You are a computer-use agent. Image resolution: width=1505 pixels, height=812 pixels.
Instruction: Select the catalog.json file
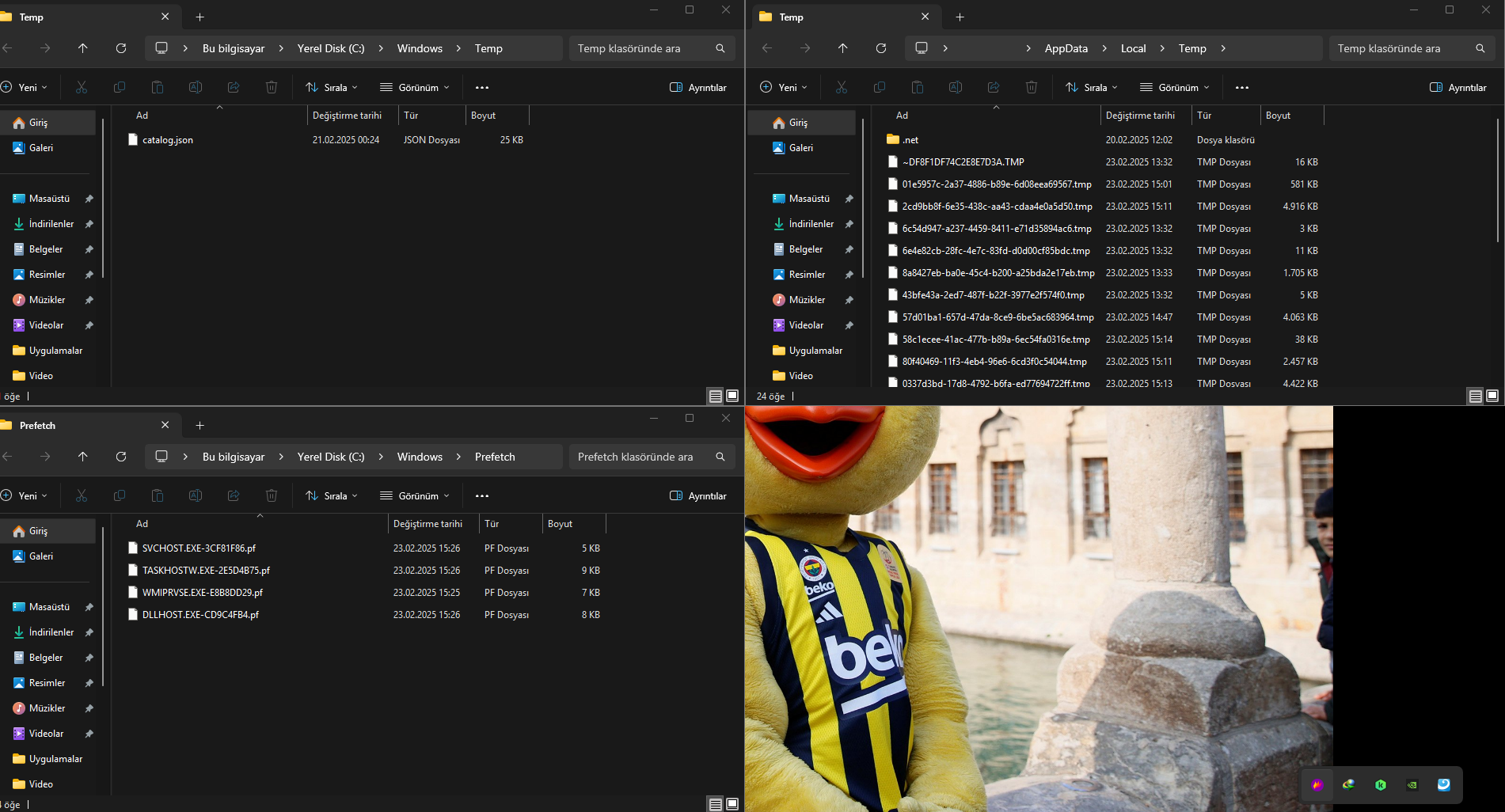[x=168, y=140]
